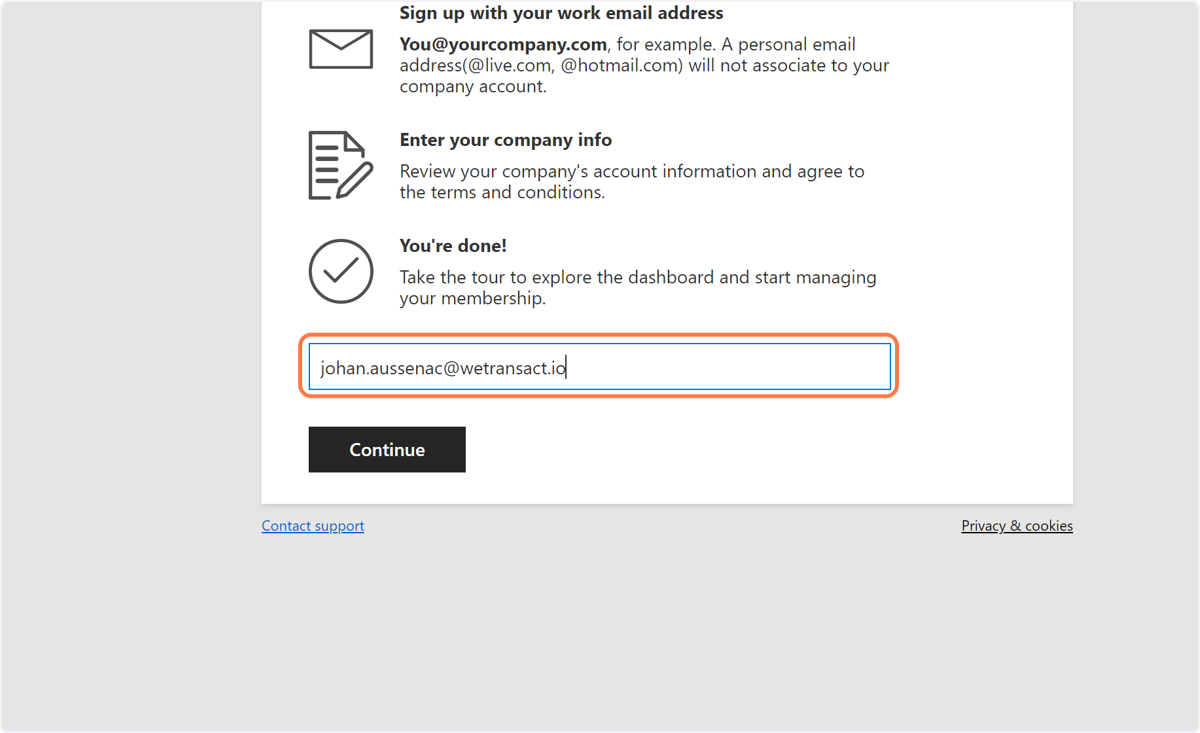Image resolution: width=1200 pixels, height=733 pixels.
Task: Click the document with pencil icon
Action: pyautogui.click(x=341, y=165)
